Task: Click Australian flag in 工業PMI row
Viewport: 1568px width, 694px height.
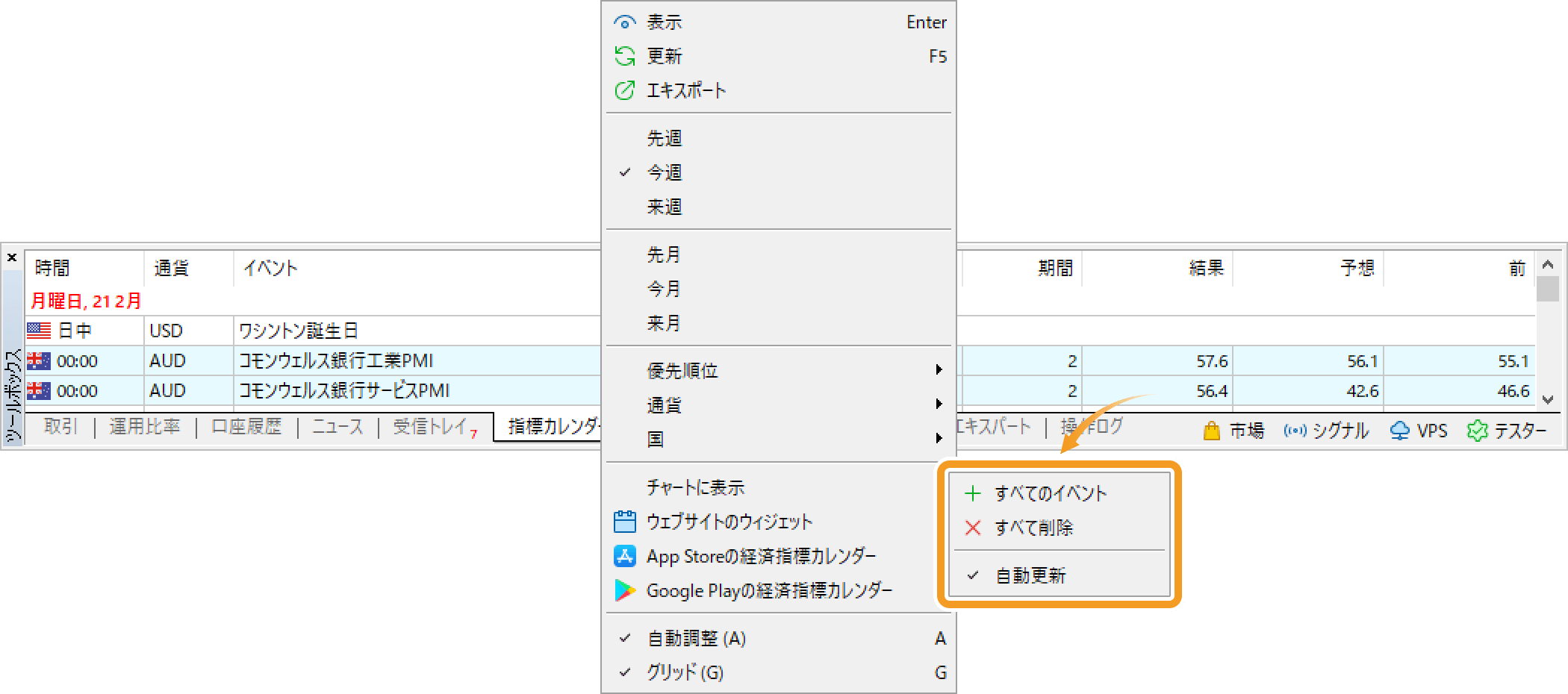Action: point(39,360)
